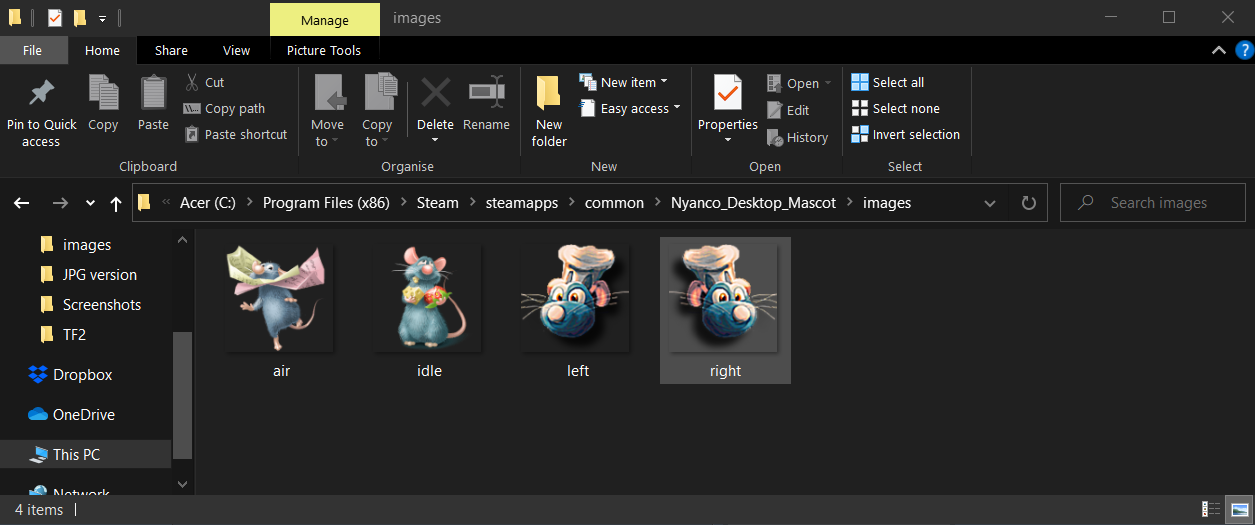The image size is (1255, 525).
Task: Switch to the Share tab
Action: point(171,50)
